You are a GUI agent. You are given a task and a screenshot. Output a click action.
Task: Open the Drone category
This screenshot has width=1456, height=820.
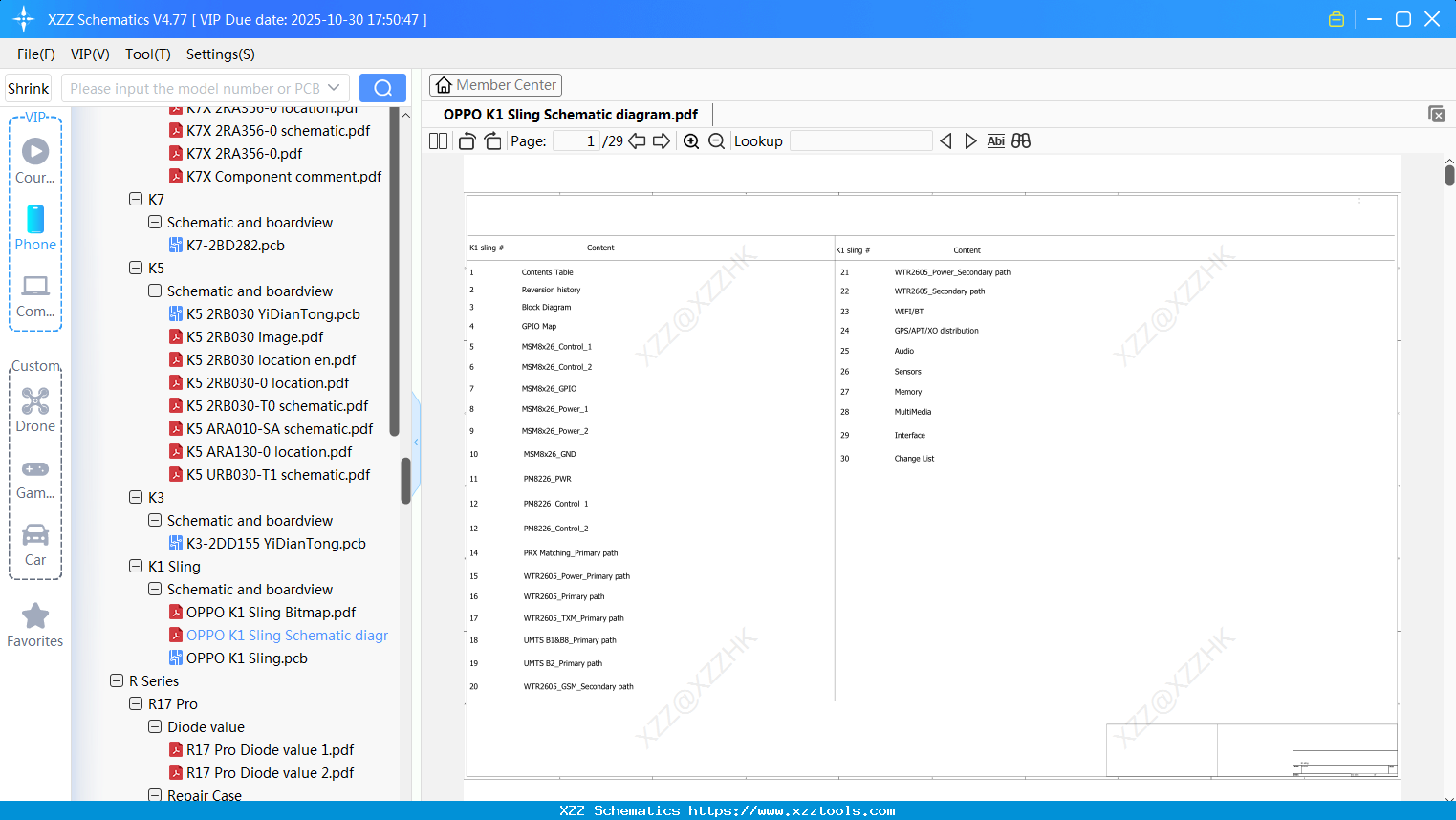(35, 410)
